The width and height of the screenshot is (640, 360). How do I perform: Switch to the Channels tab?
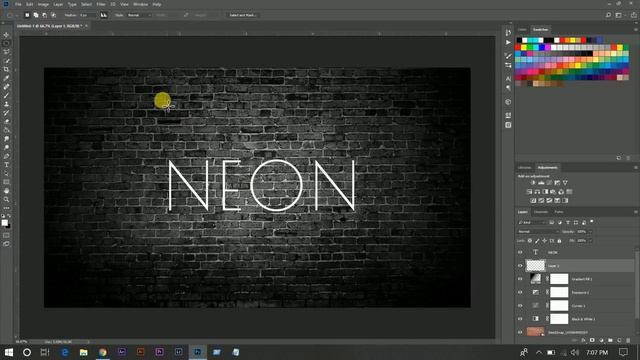pyautogui.click(x=541, y=212)
